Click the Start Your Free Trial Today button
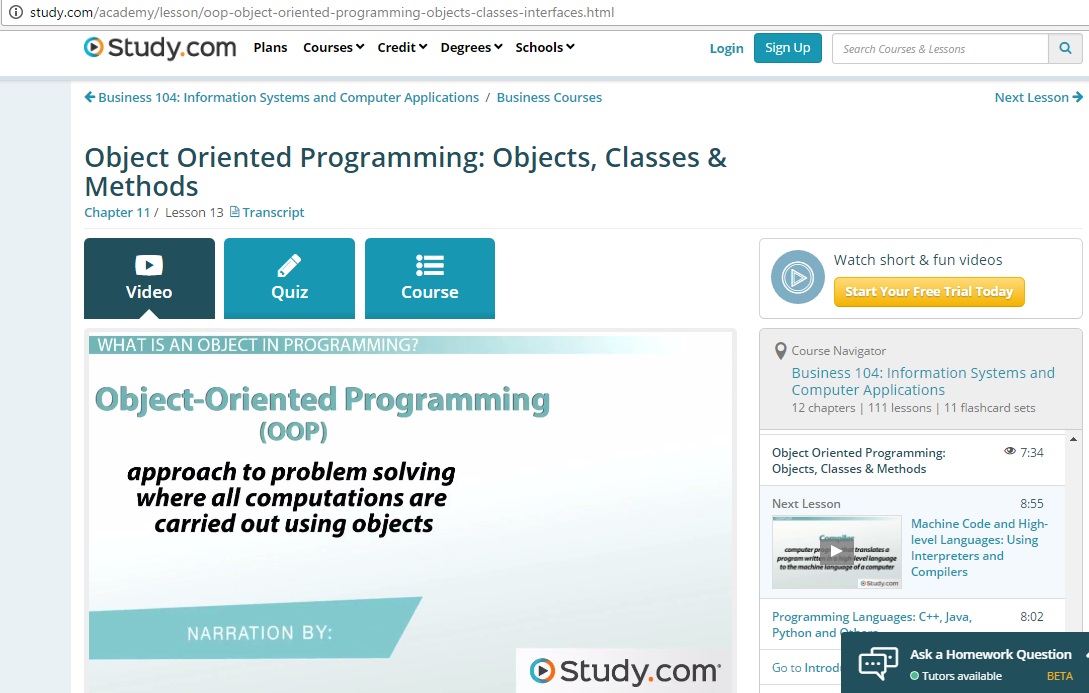The height and width of the screenshot is (693, 1089). pyautogui.click(x=929, y=292)
